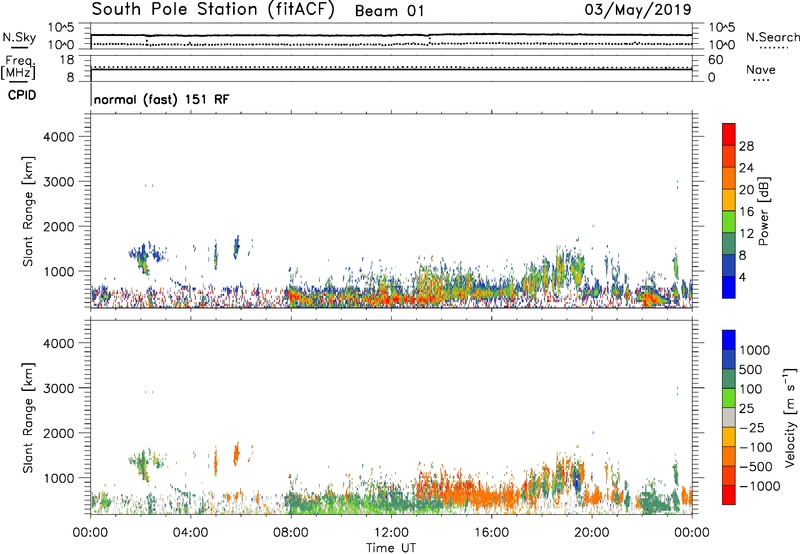Image resolution: width=800 pixels, height=554 pixels.
Task: Click the Velocity colorbar label −1000
Action: click(759, 486)
